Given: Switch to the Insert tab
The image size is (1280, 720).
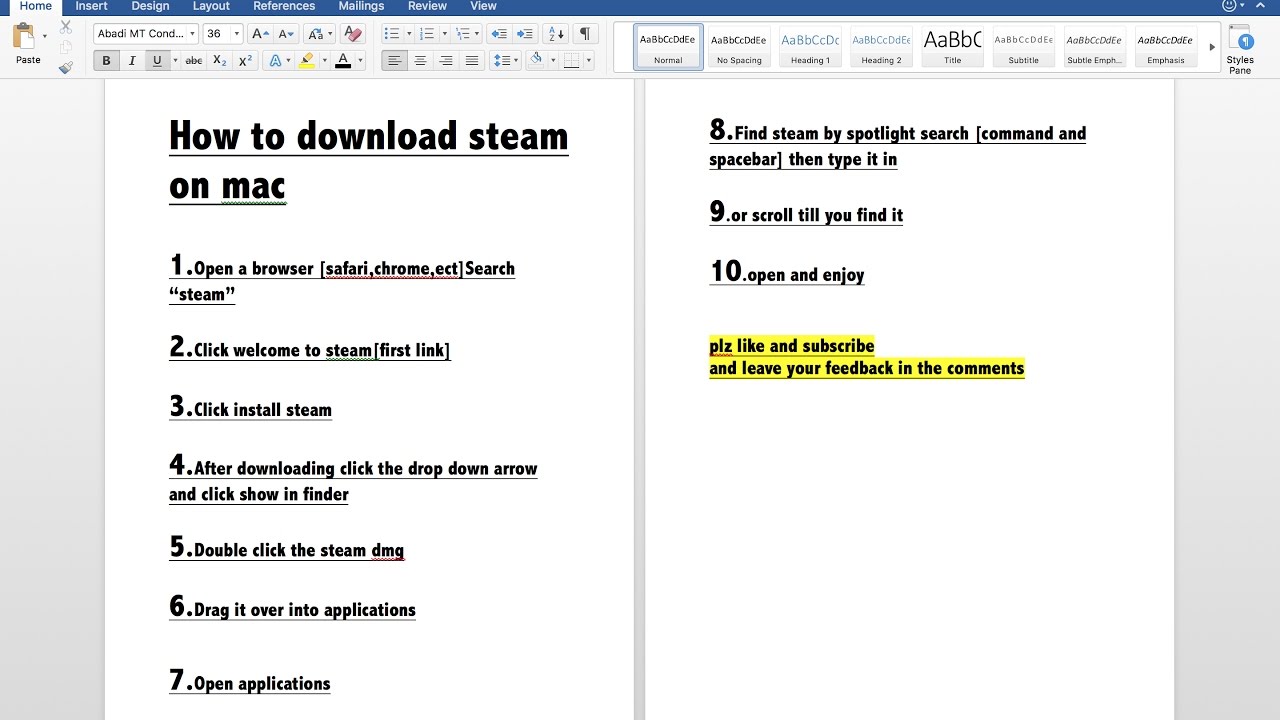Looking at the screenshot, I should tap(91, 6).
